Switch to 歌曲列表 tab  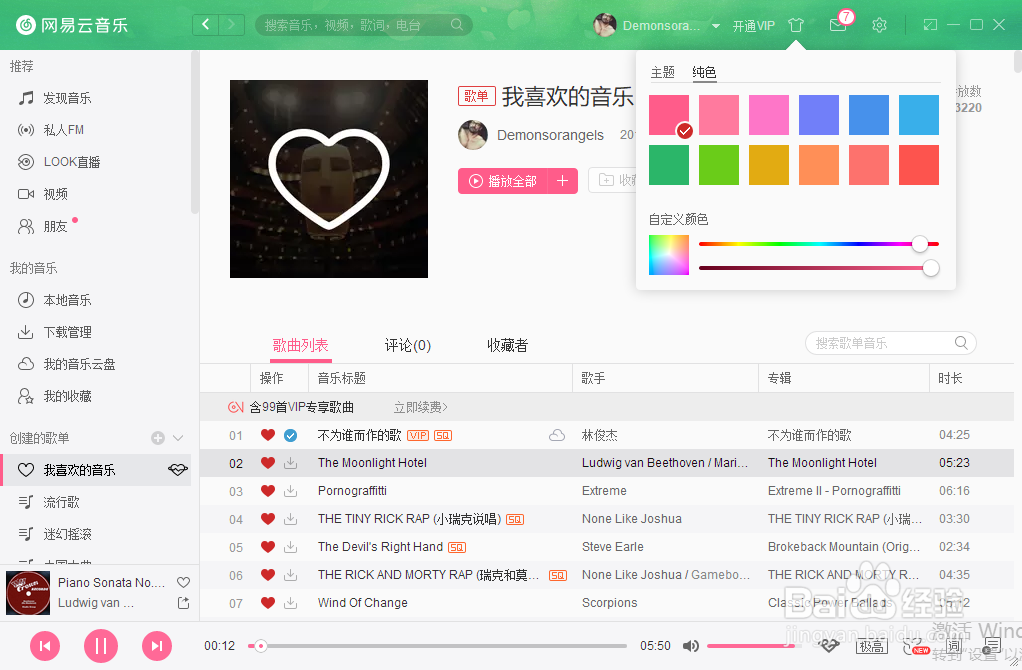300,345
